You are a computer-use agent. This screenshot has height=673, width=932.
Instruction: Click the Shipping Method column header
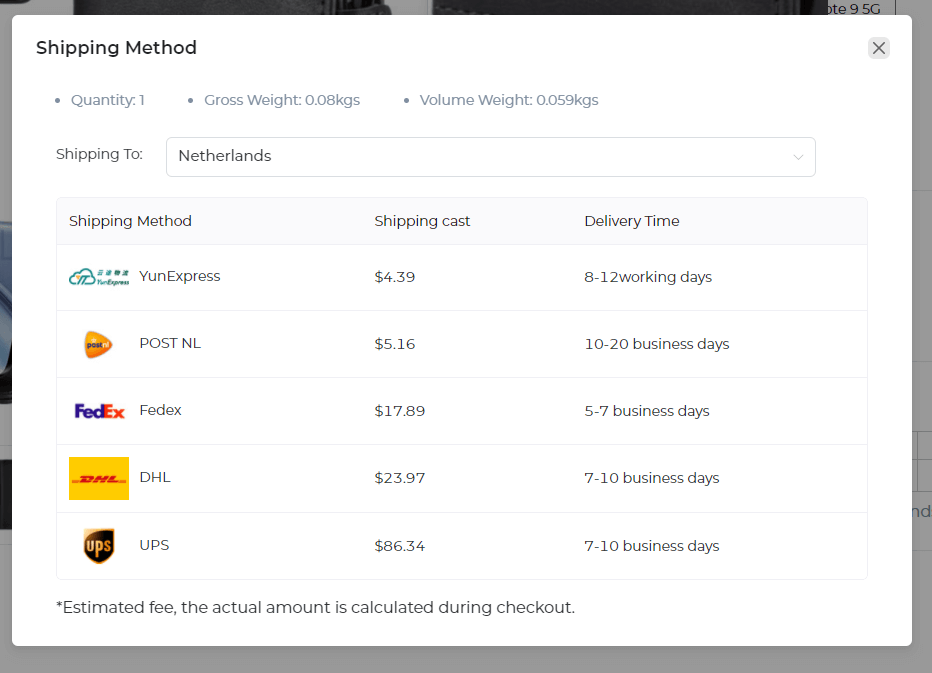click(x=130, y=221)
